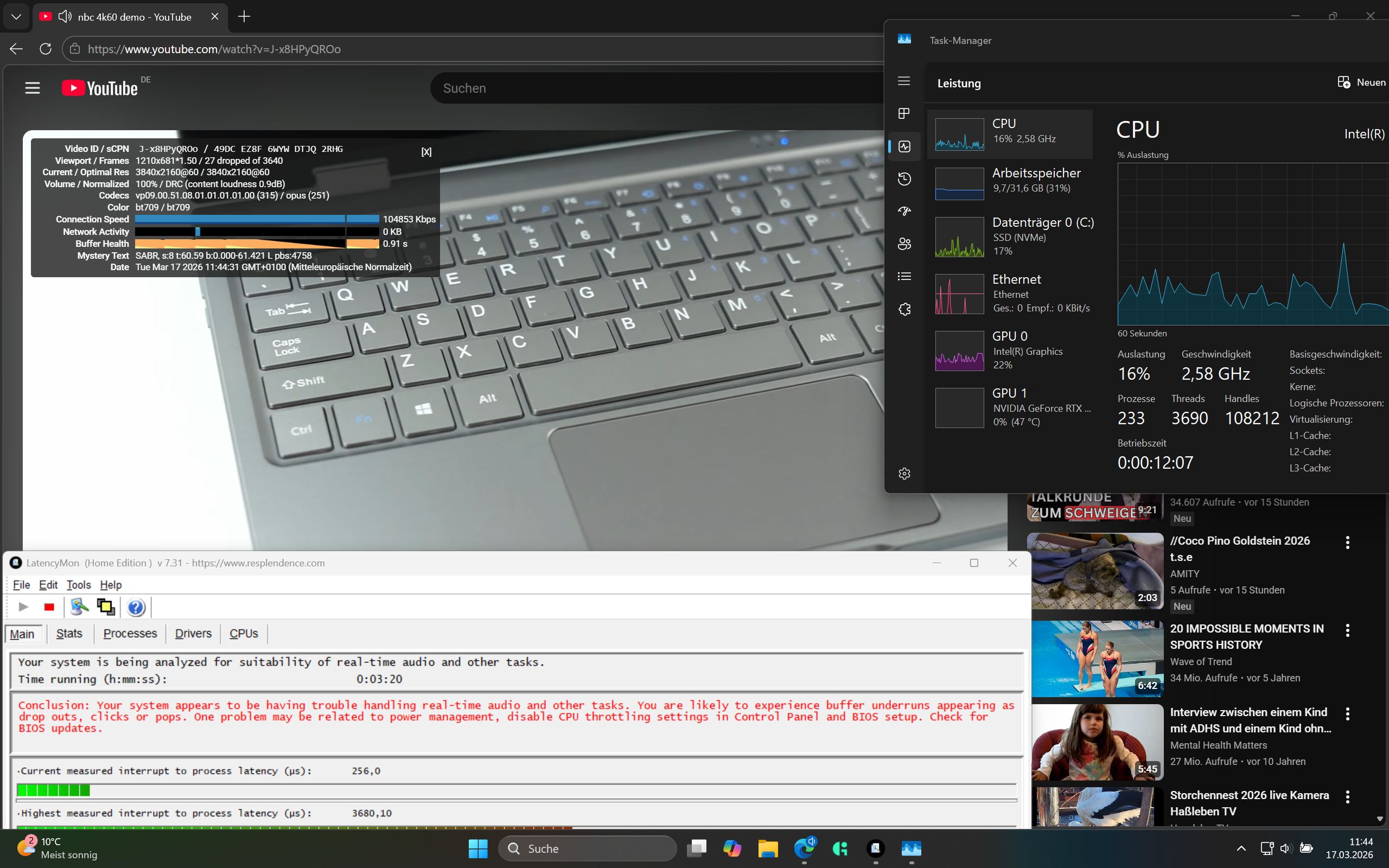Open Task Manager users sidebar icon
This screenshot has width=1389, height=868.
tap(904, 244)
